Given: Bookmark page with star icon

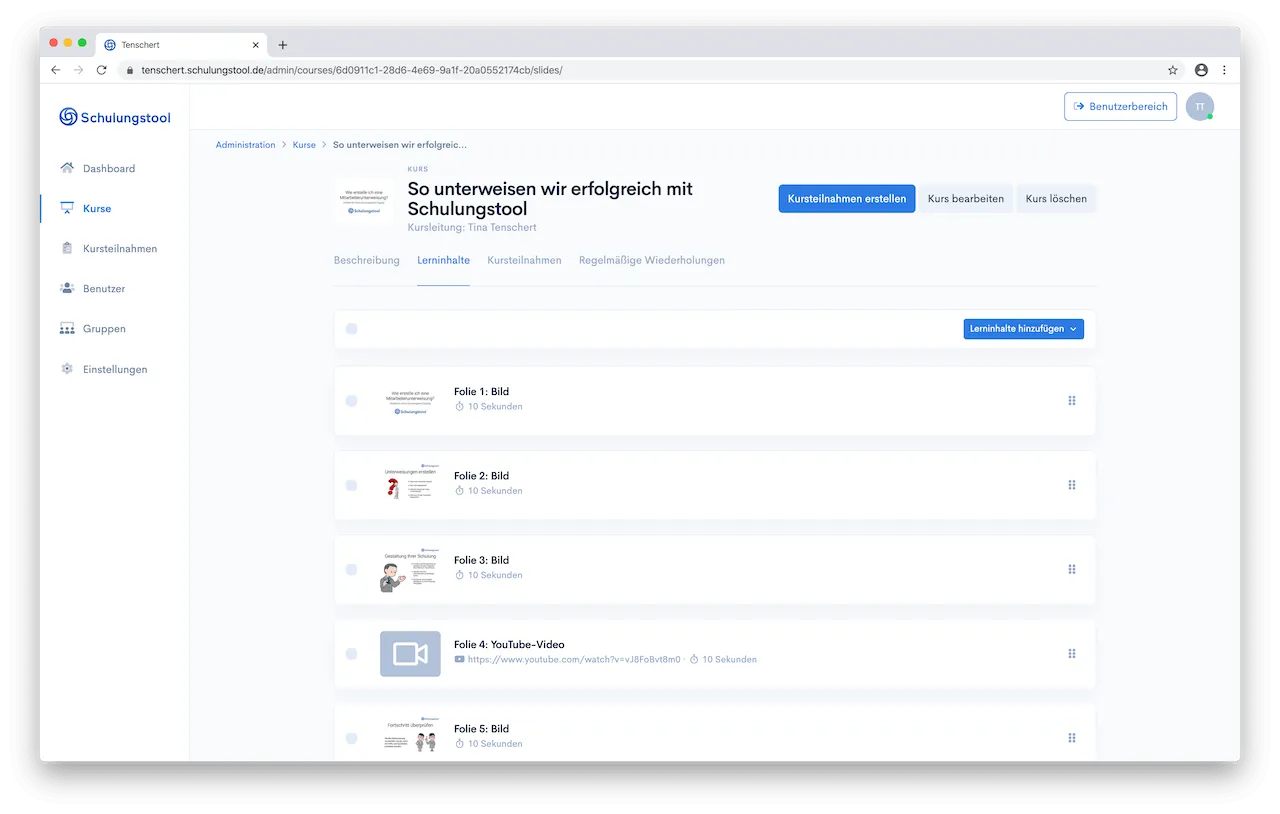Looking at the screenshot, I should (1173, 70).
